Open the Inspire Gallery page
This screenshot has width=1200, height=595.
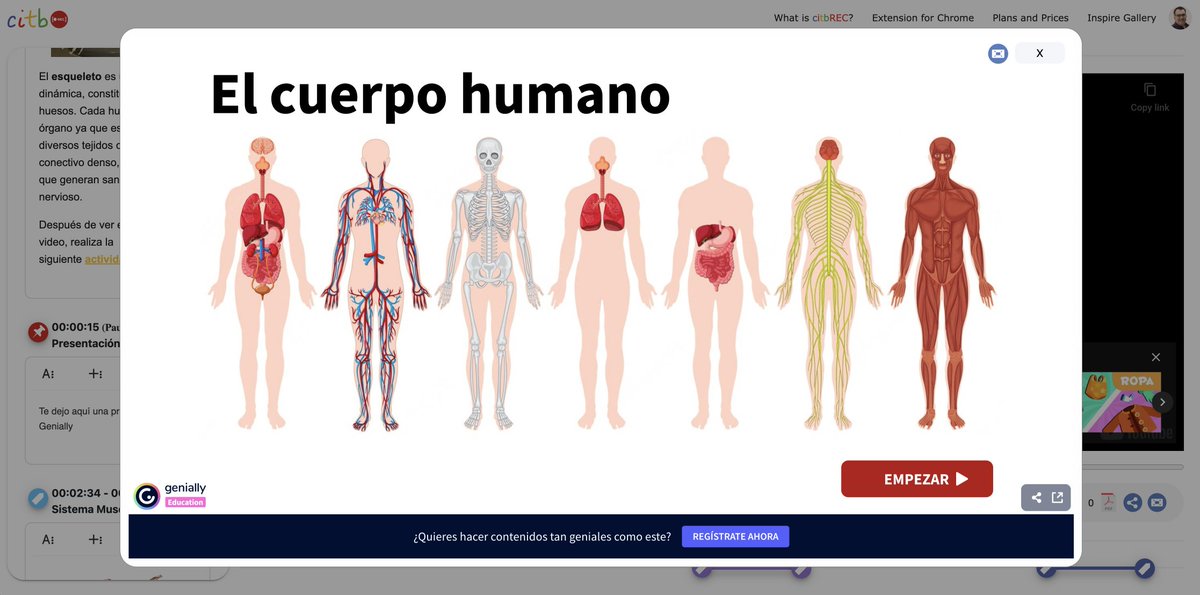tap(1122, 18)
